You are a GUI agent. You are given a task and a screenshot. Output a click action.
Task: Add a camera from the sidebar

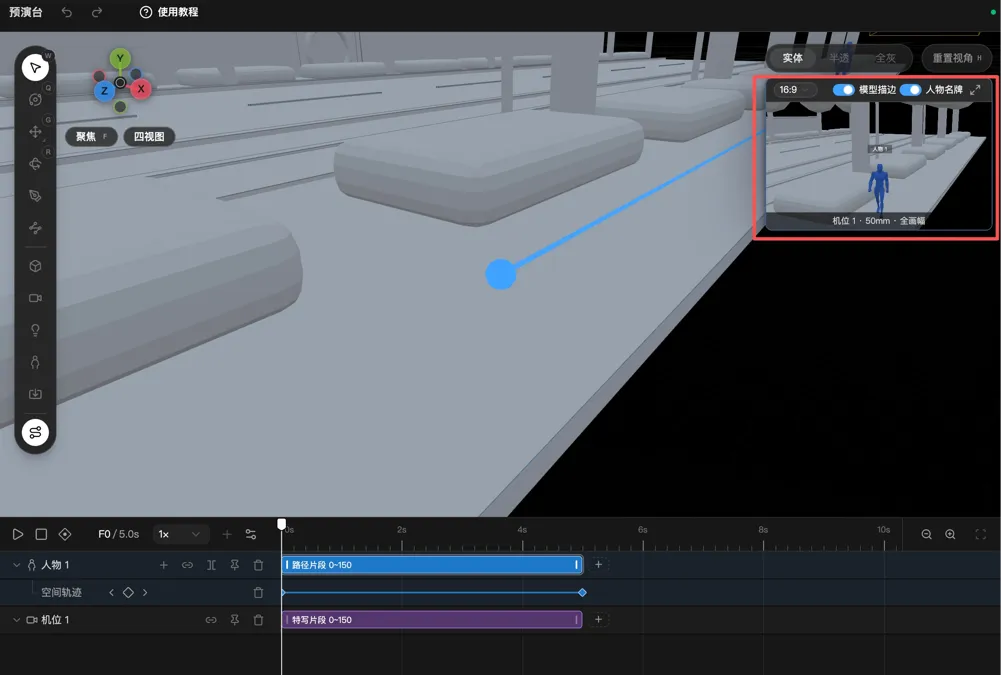pos(35,298)
